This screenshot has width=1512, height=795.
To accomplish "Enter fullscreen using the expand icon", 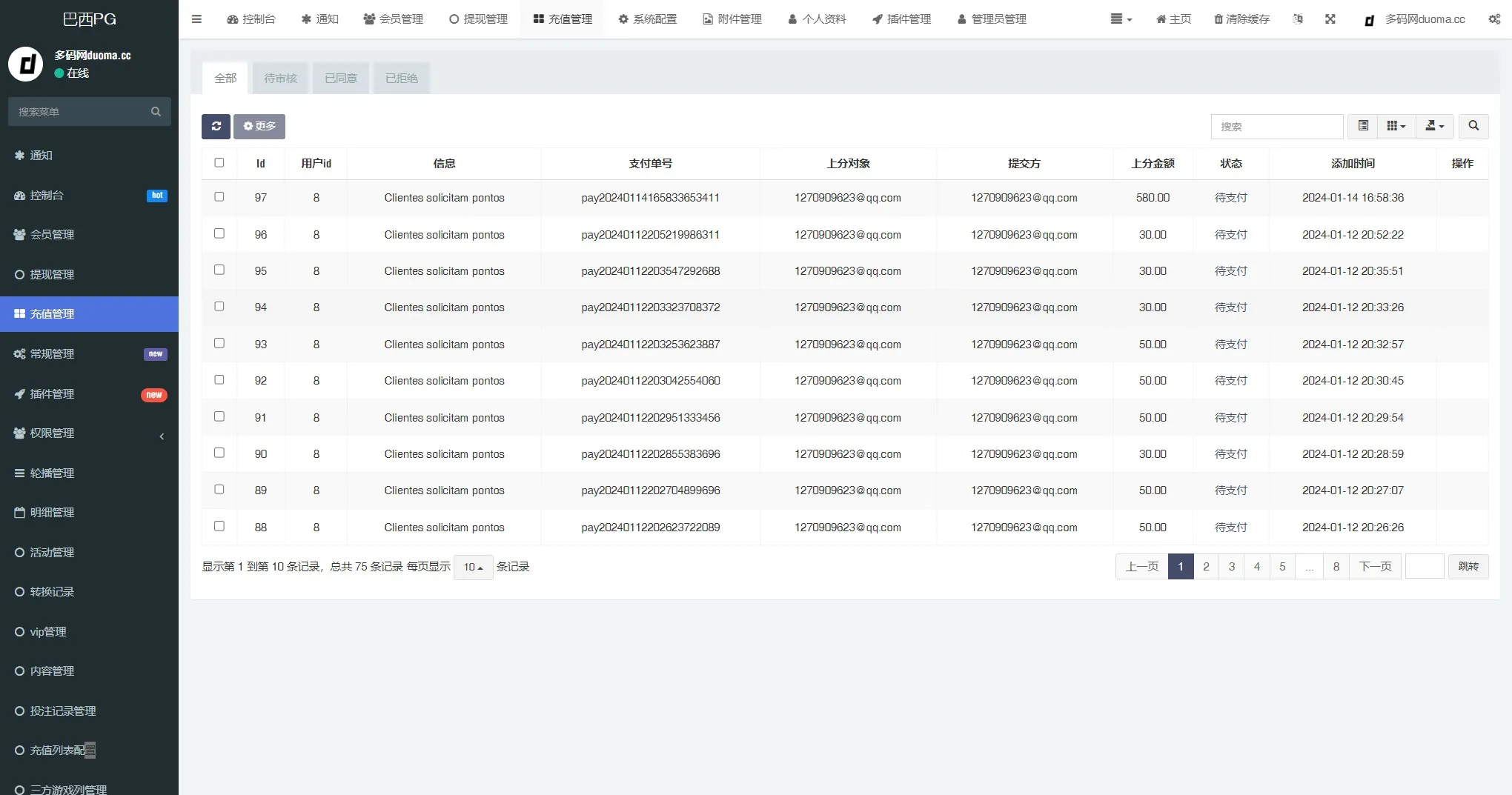I will click(x=1330, y=19).
